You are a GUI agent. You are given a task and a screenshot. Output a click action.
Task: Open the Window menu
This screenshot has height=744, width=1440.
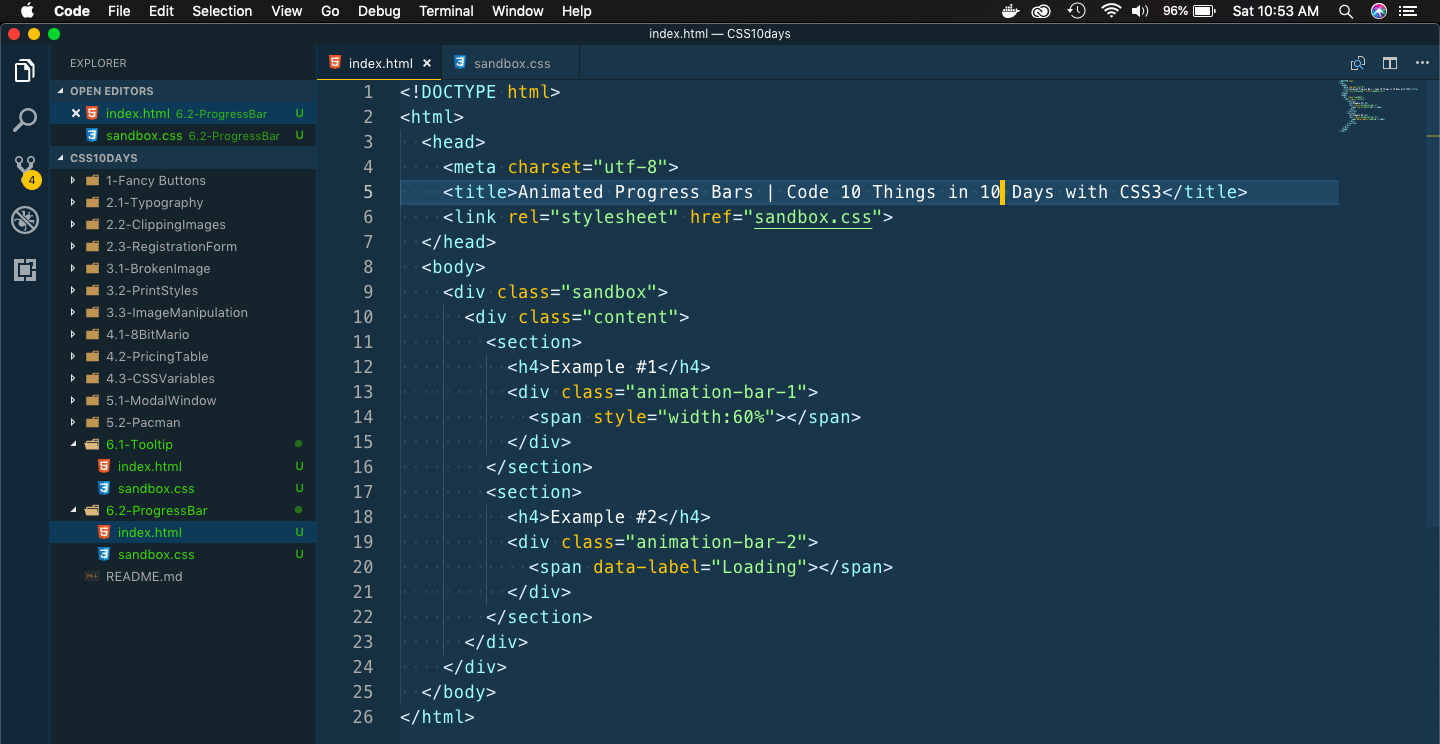pos(518,11)
